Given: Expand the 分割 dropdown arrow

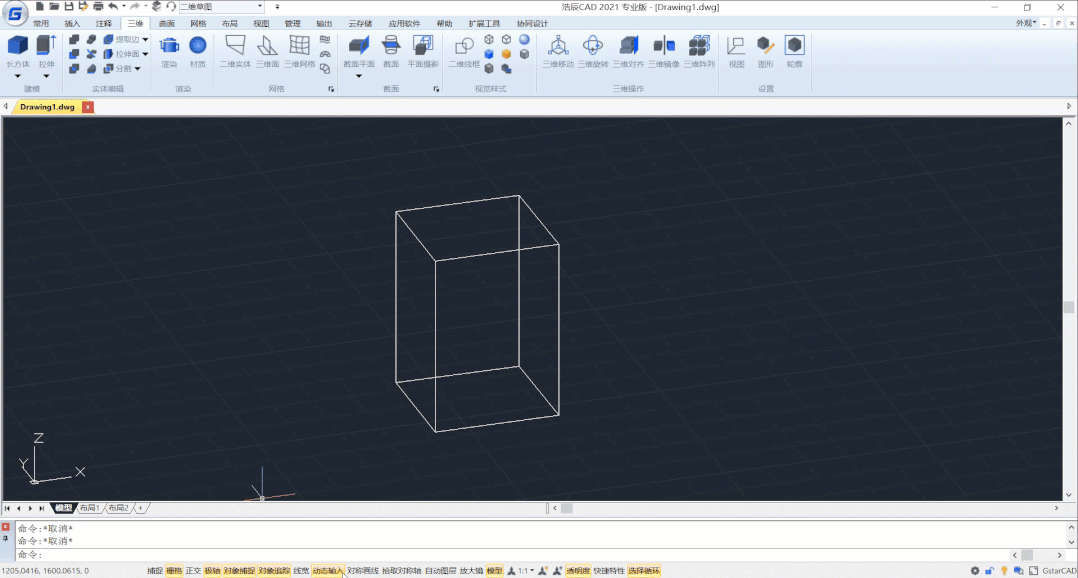Looking at the screenshot, I should point(138,69).
